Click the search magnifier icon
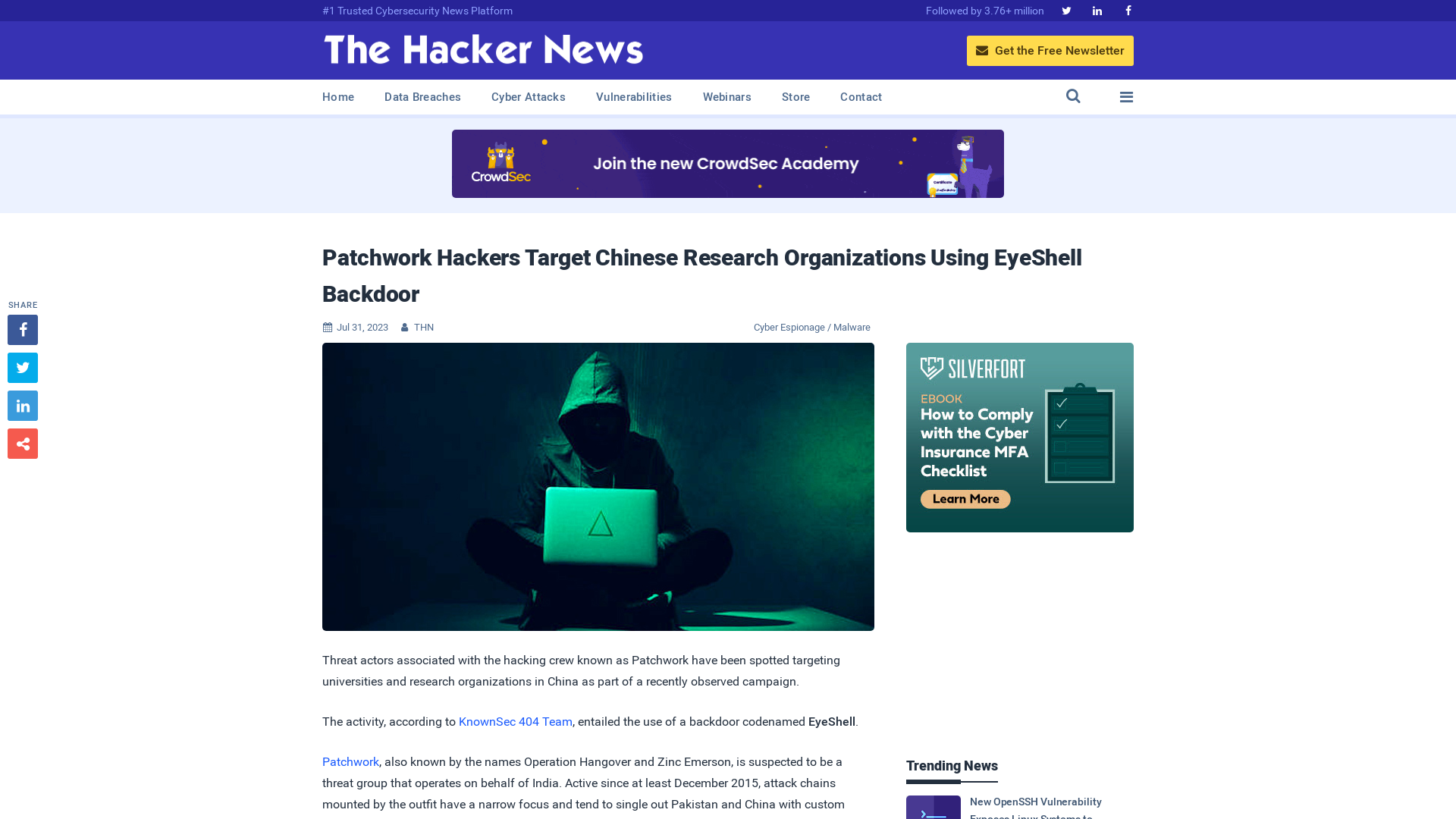The width and height of the screenshot is (1456, 819). [1073, 96]
